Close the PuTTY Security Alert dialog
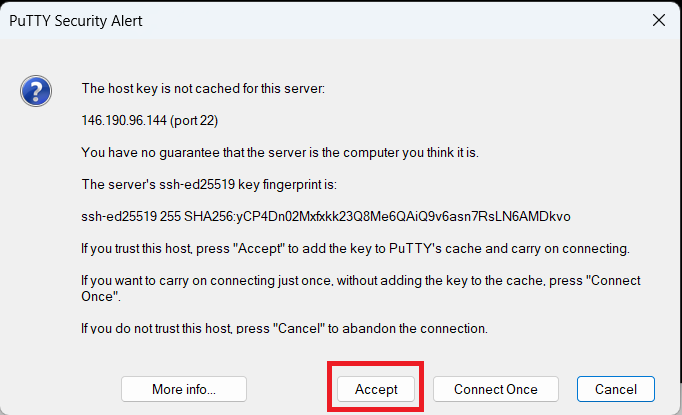The width and height of the screenshot is (682, 415). (659, 19)
